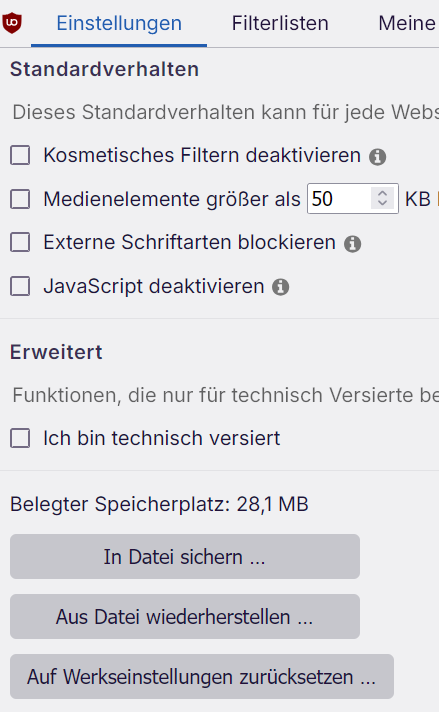Click the Erweitert section heading
The image size is (439, 712).
coord(56,352)
